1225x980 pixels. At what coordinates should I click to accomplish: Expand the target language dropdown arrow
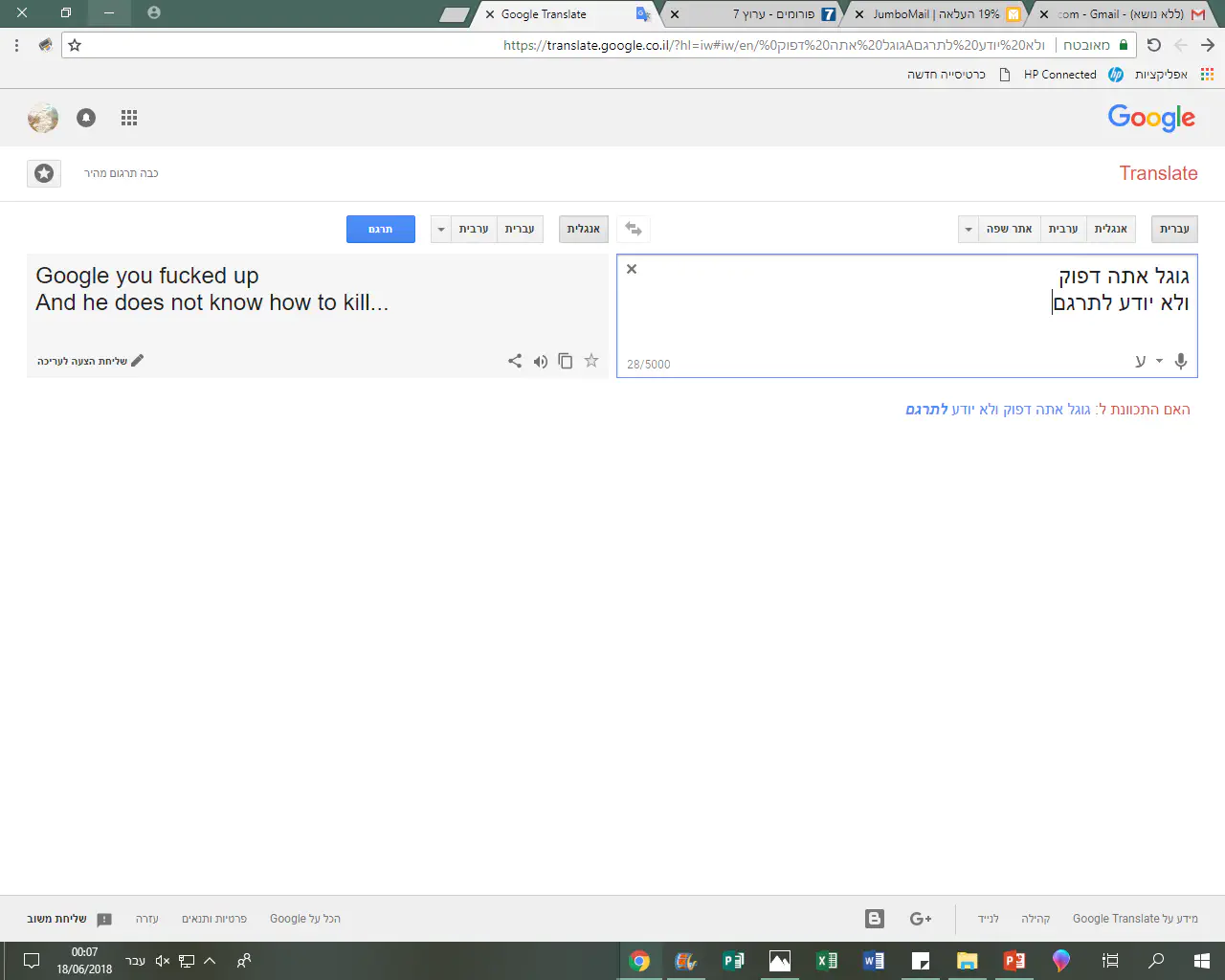441,229
